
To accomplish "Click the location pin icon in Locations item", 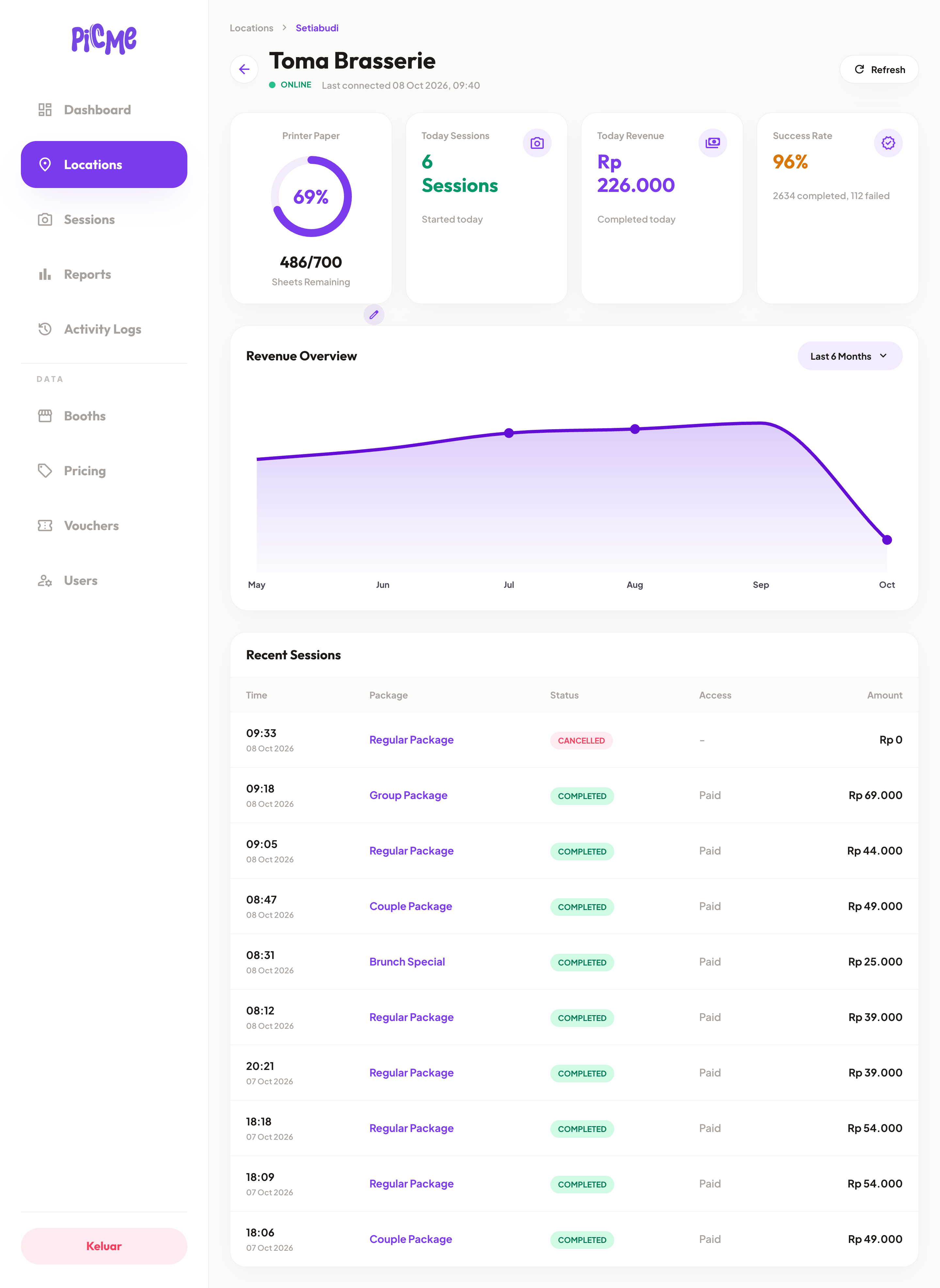I will (x=45, y=165).
